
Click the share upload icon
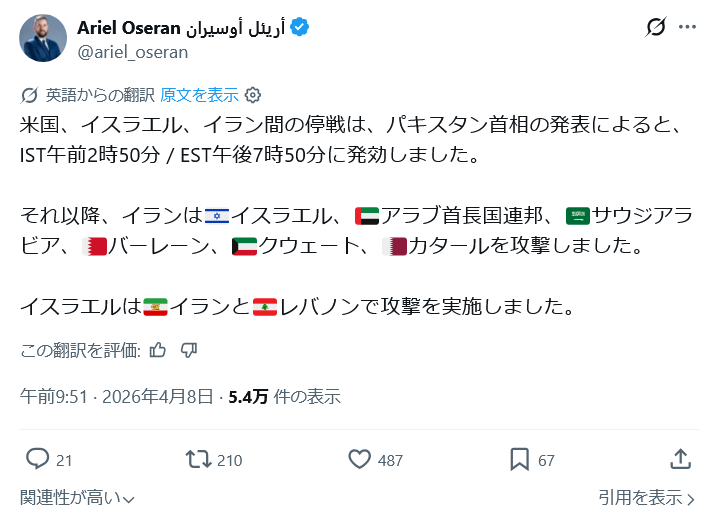(x=680, y=459)
